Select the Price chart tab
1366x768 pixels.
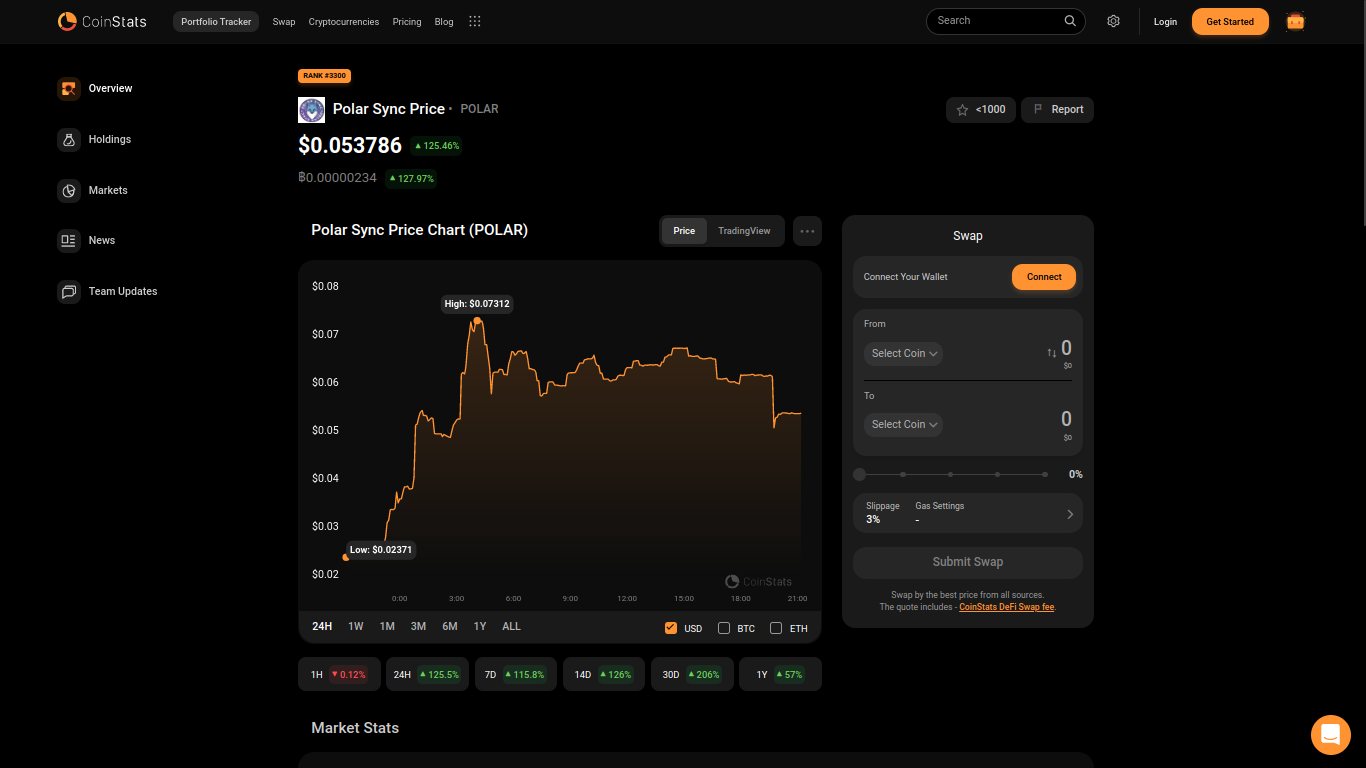point(684,231)
